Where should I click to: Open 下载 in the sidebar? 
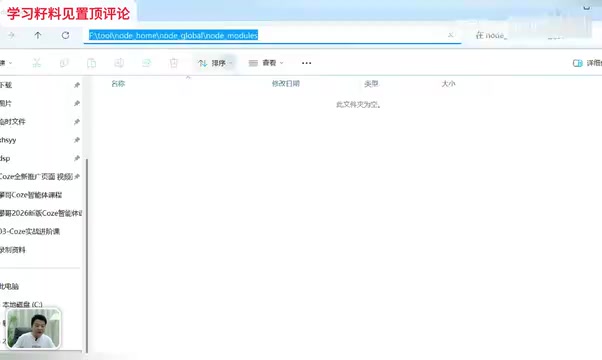(40, 85)
